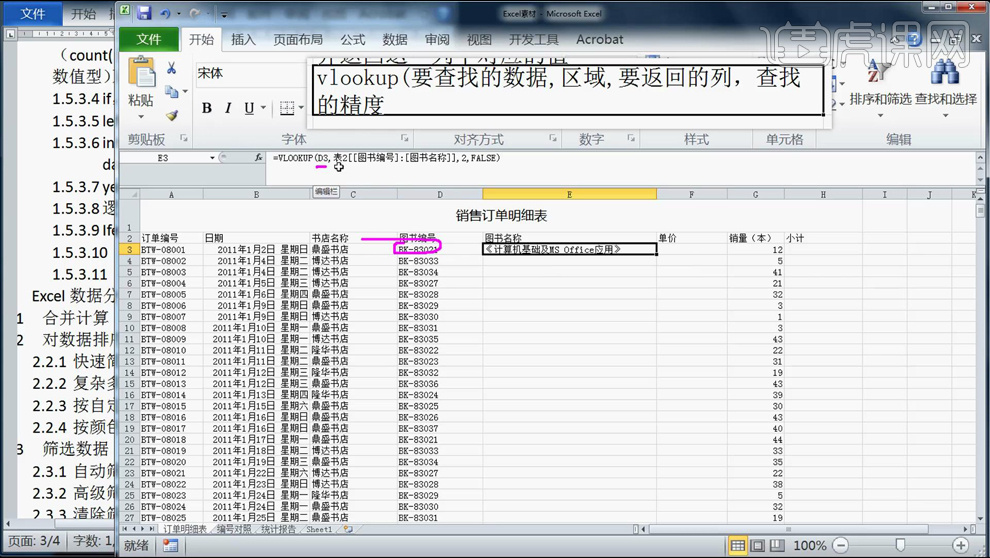Click the Redo arrow icon
990x558 pixels.
click(x=194, y=13)
